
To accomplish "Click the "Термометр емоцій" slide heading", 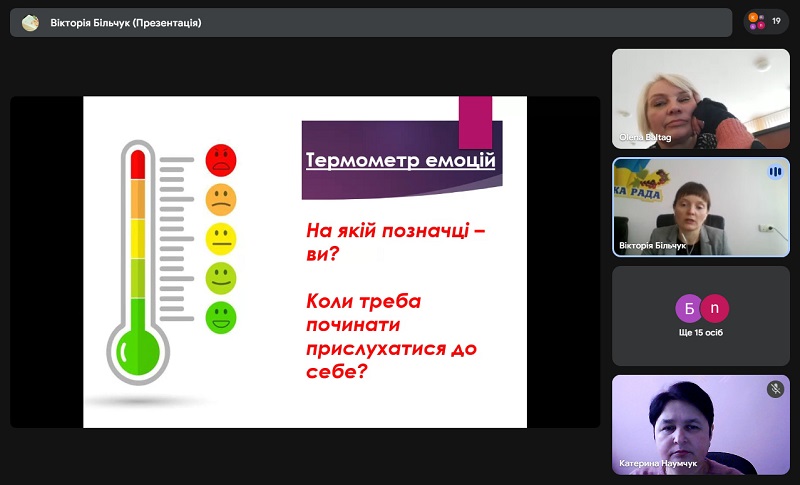I will [400, 160].
